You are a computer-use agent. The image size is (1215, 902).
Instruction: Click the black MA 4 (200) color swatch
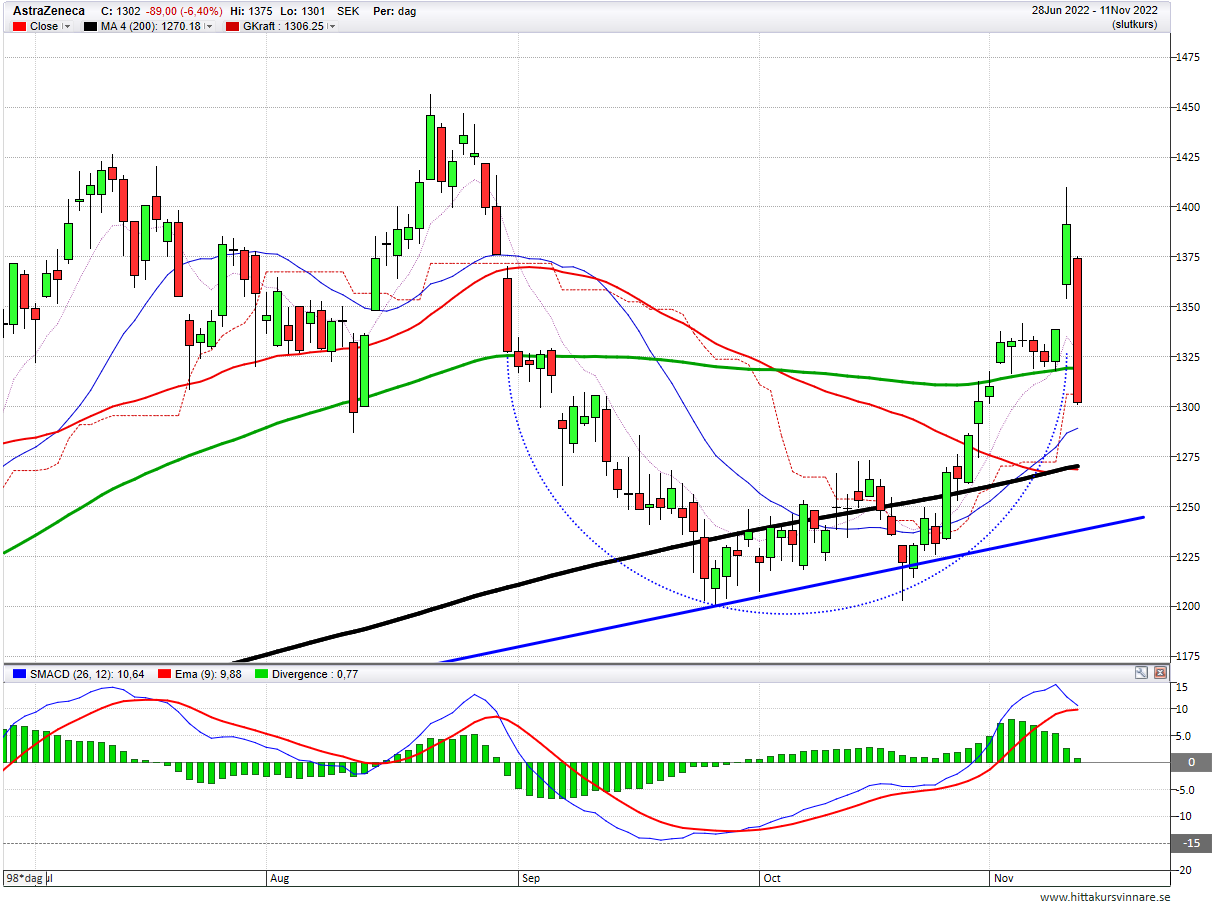89,27
